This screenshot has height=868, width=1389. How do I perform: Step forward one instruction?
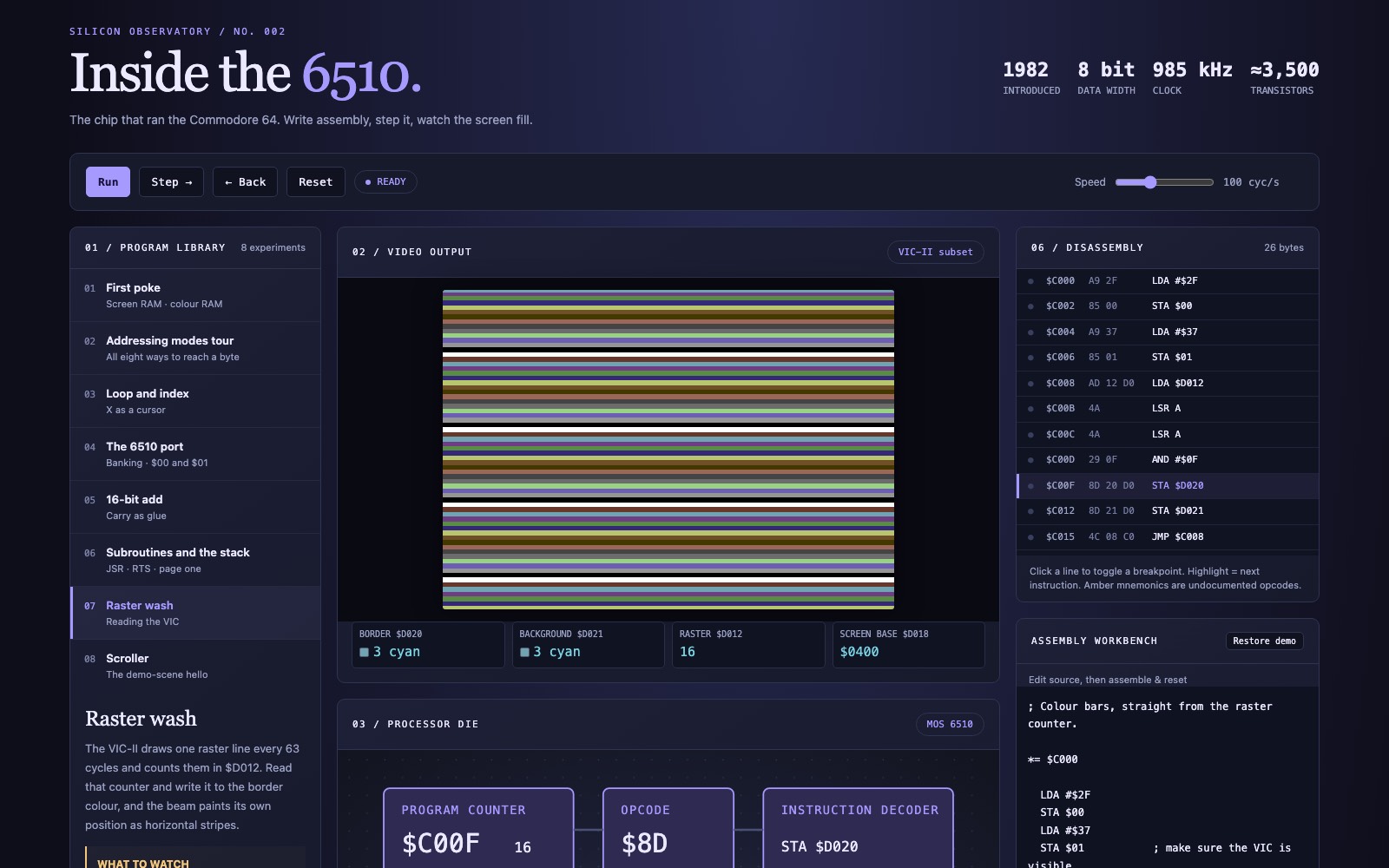(x=172, y=181)
